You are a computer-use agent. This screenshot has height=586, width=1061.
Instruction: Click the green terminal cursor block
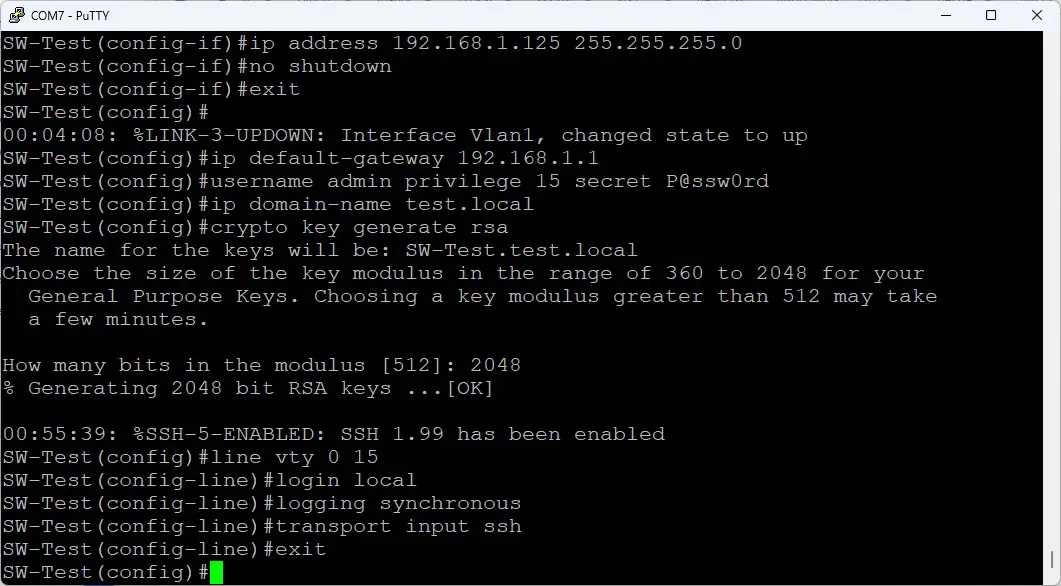point(216,572)
